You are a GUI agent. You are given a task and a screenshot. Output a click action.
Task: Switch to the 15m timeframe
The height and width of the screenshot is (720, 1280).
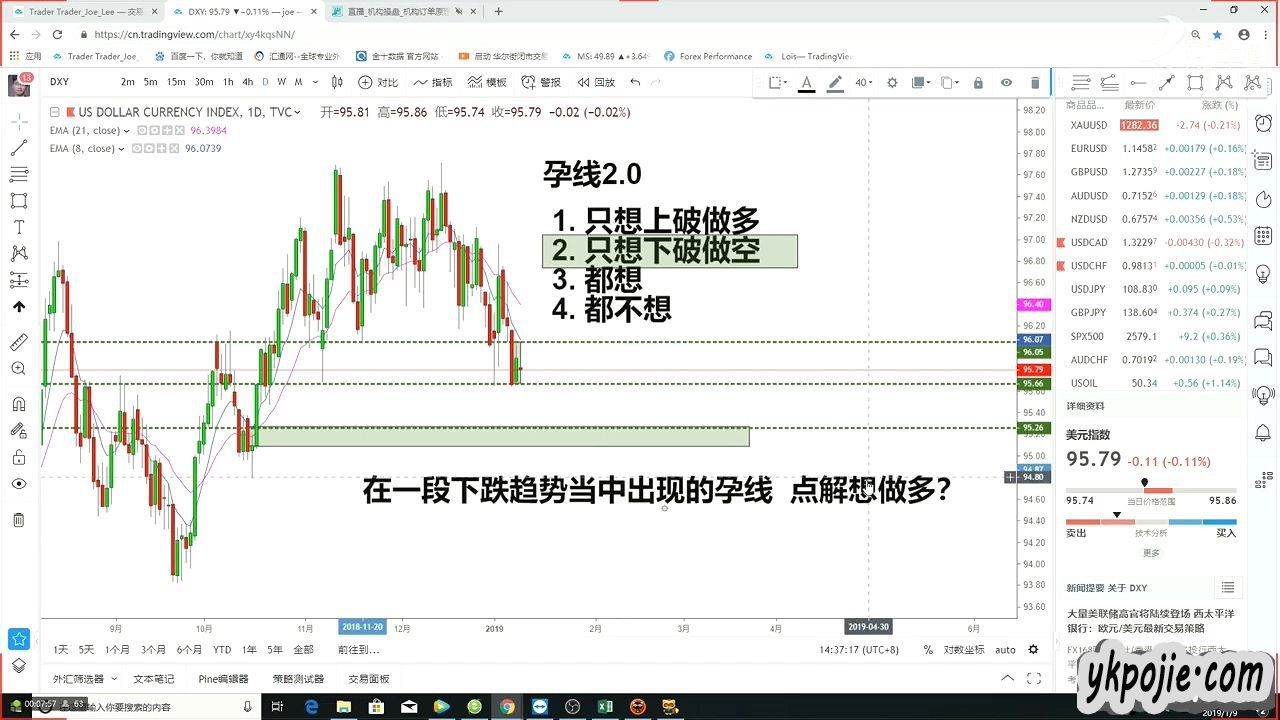176,82
